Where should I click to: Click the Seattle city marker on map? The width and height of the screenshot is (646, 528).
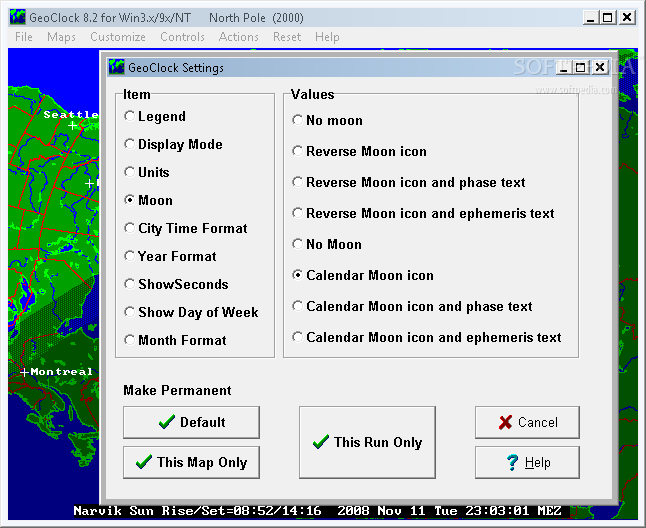(73, 126)
